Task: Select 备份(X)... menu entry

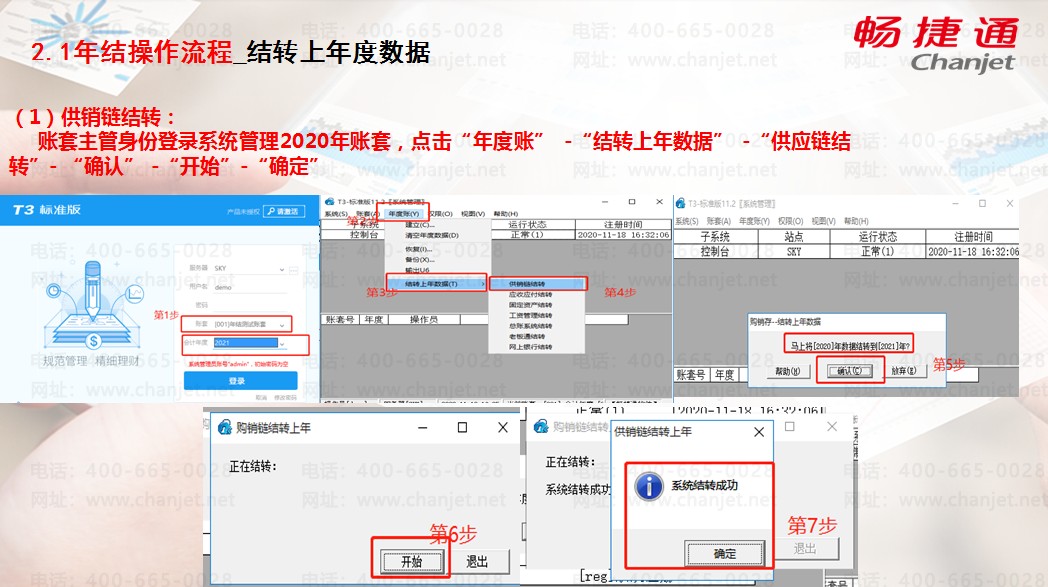Action: coord(419,259)
